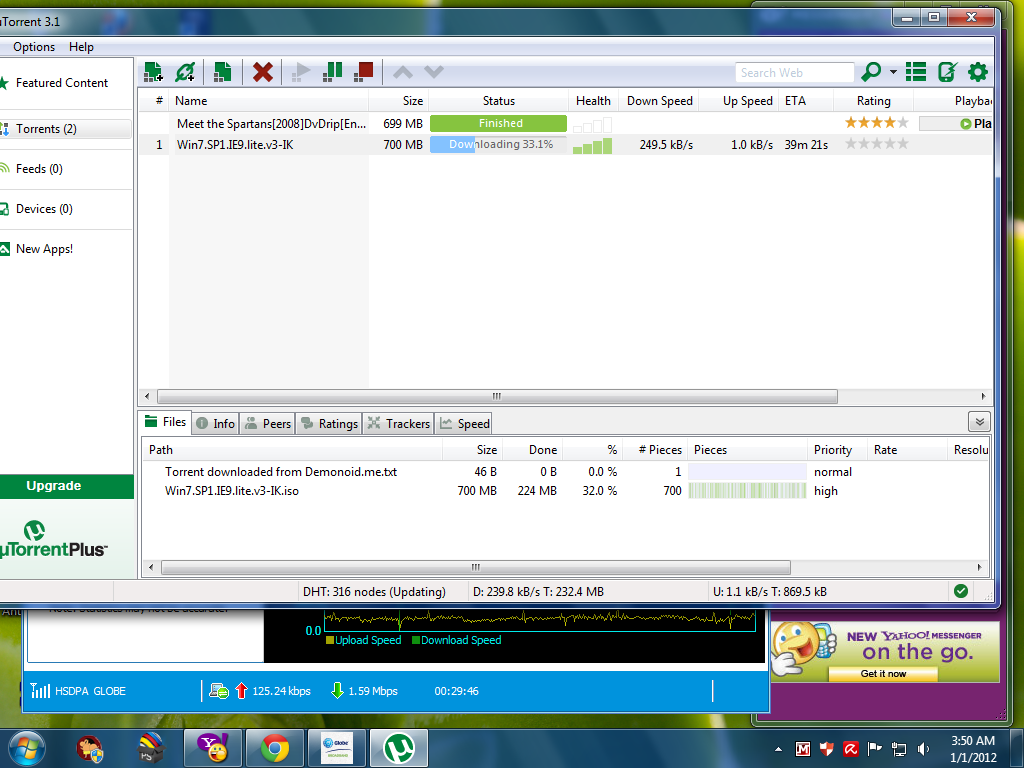This screenshot has height=768, width=1024.
Task: Click Add Torrent from URL icon
Action: [x=185, y=72]
